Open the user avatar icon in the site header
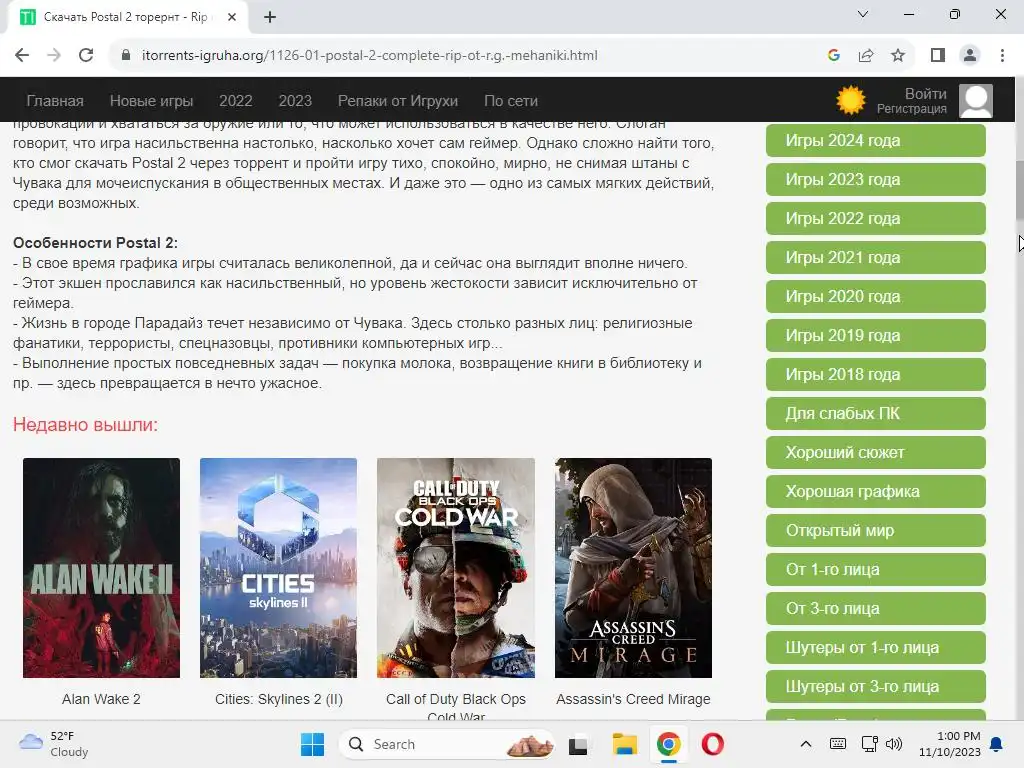 pos(976,101)
